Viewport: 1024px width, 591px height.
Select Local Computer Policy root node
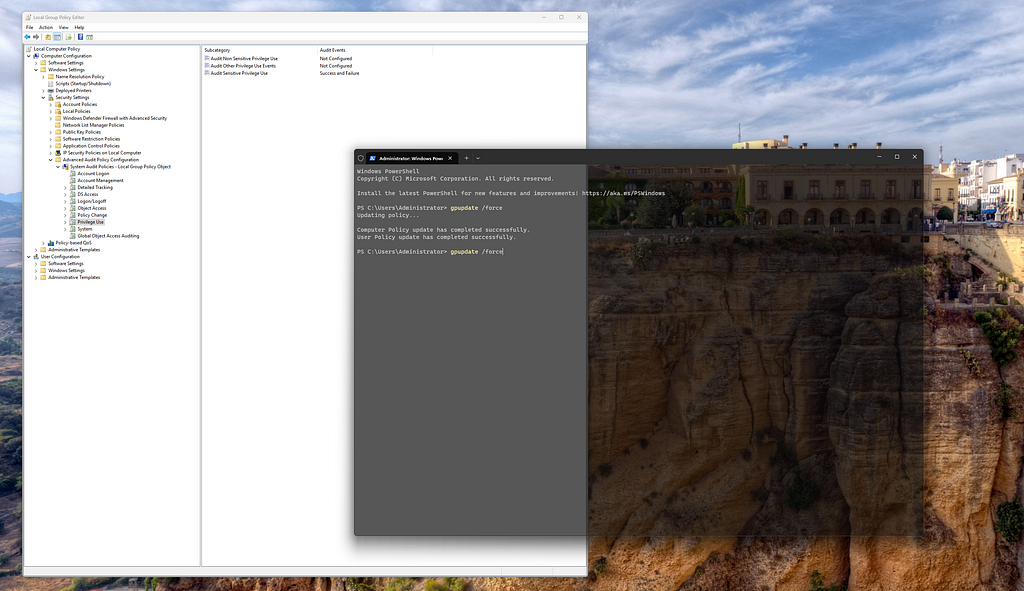click(x=56, y=49)
